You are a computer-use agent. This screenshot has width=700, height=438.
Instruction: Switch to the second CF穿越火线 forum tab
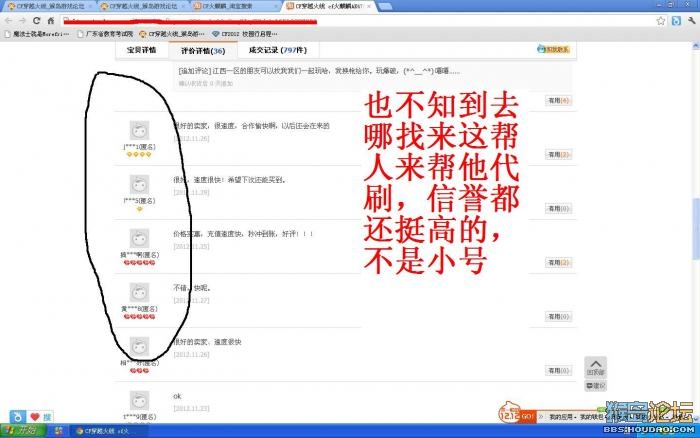tap(140, 6)
